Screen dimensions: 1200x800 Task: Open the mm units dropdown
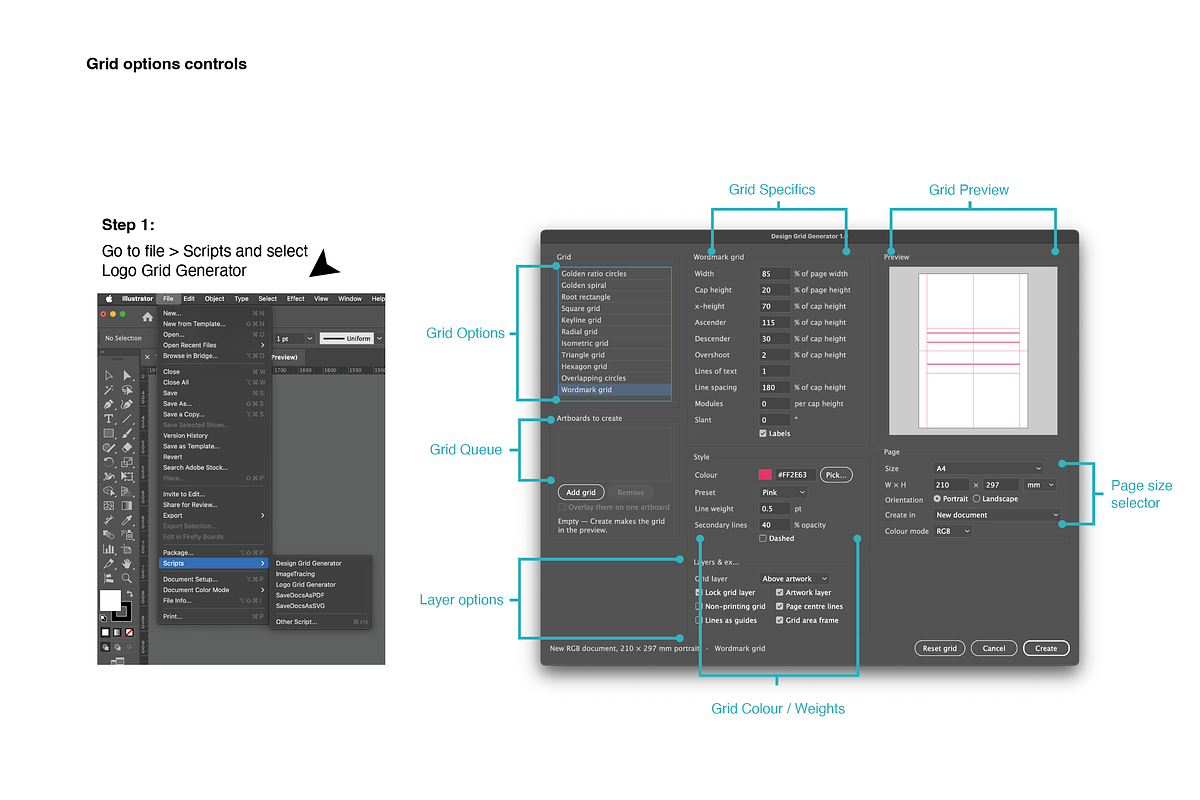click(x=1039, y=484)
